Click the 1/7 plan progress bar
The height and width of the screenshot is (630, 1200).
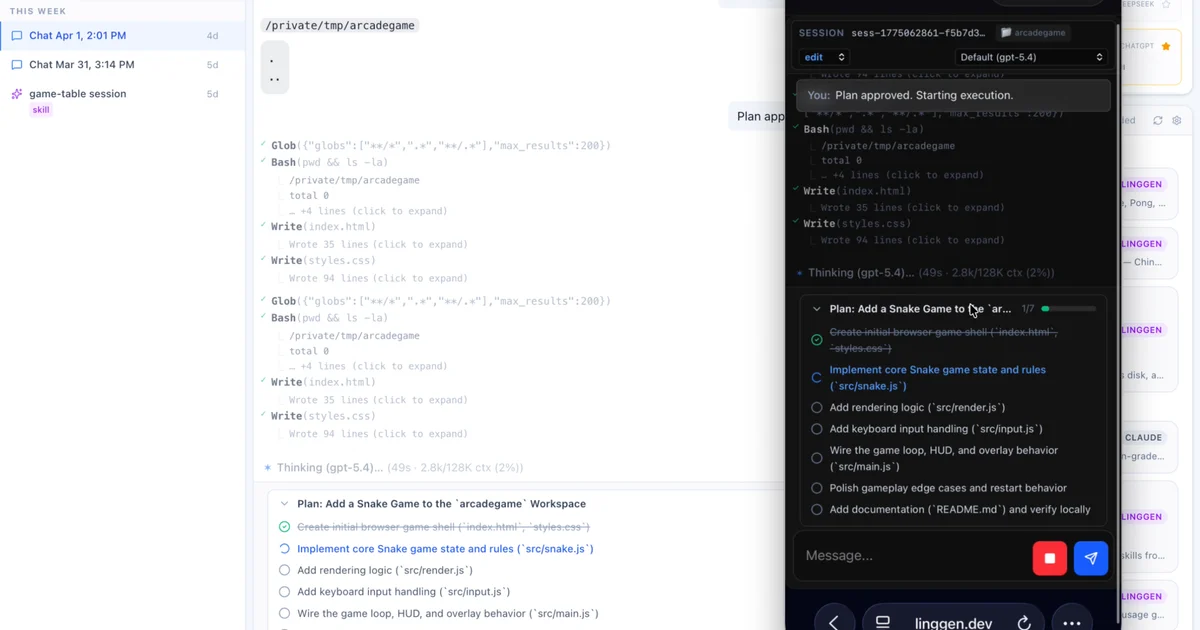click(1069, 309)
